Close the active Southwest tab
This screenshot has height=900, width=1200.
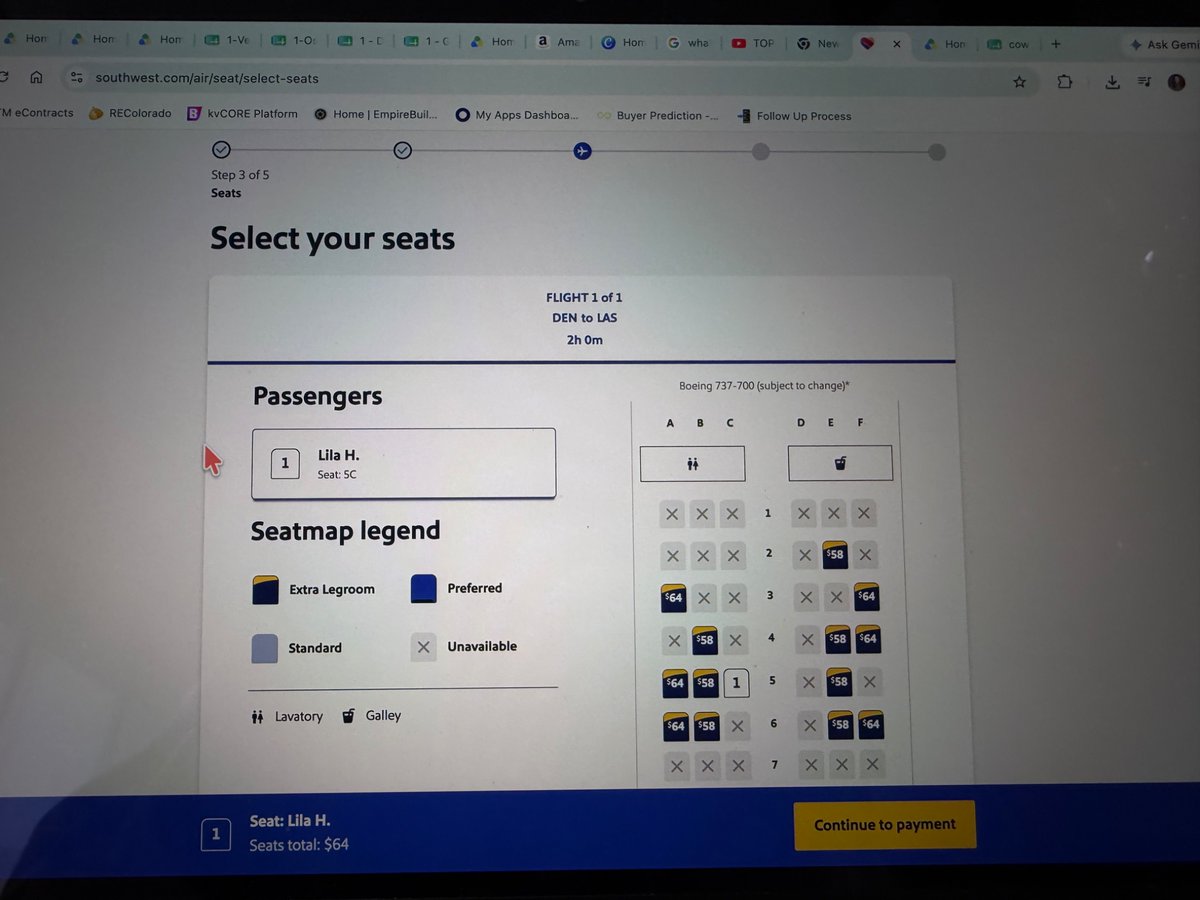coord(896,44)
